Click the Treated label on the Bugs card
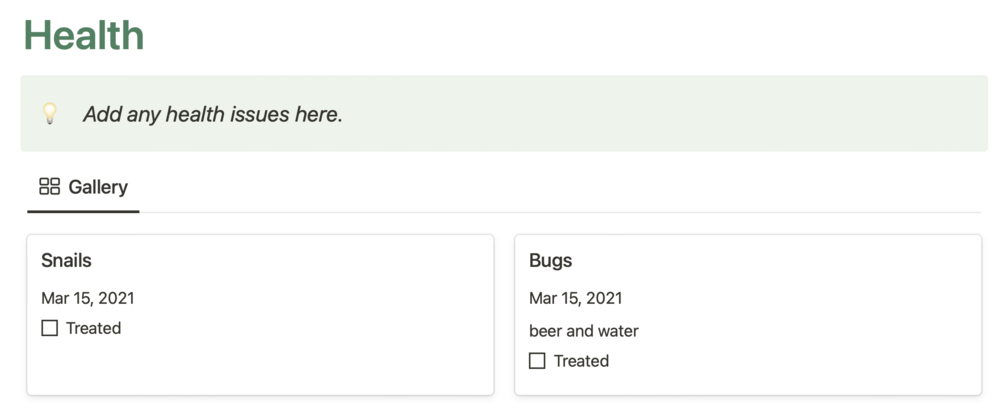Screen dimensions: 1005x409 point(582,361)
